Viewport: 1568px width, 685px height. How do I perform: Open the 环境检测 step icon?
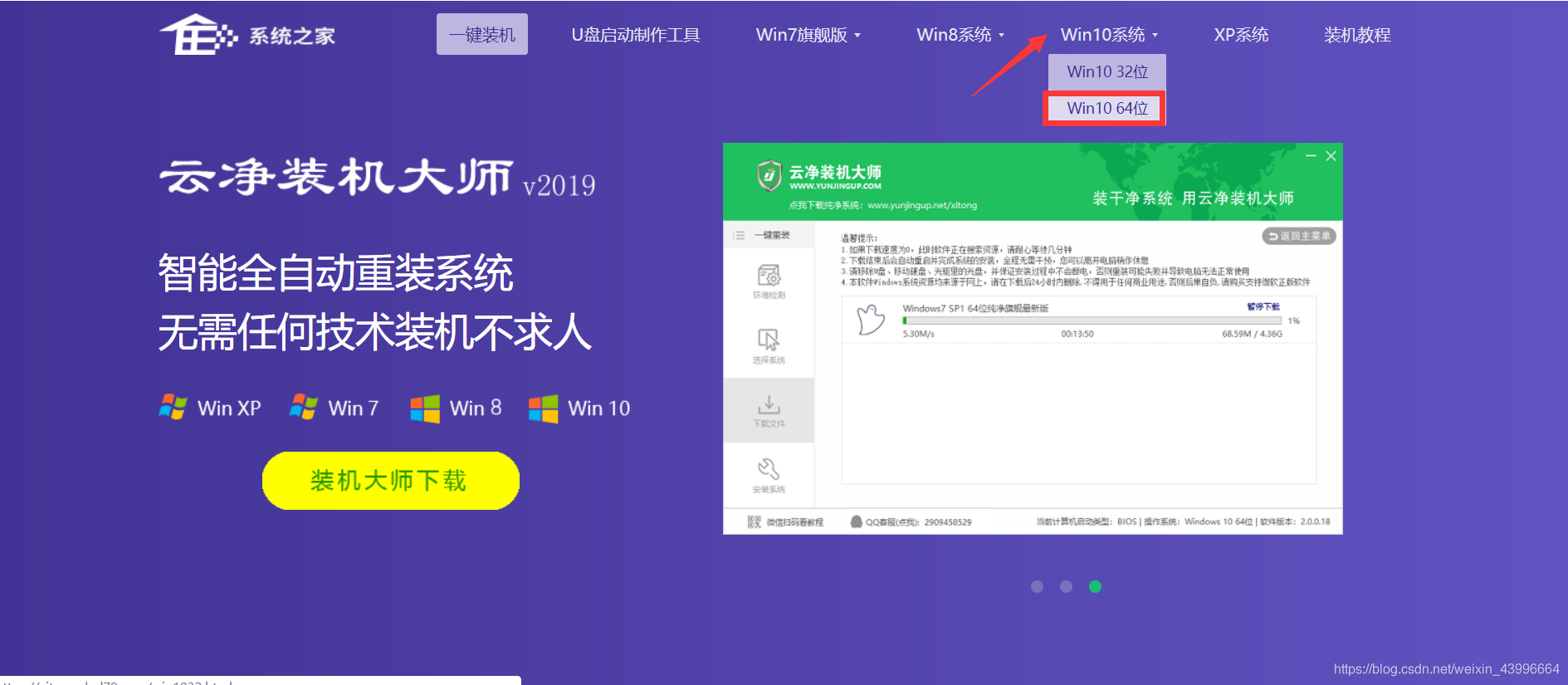[x=769, y=275]
